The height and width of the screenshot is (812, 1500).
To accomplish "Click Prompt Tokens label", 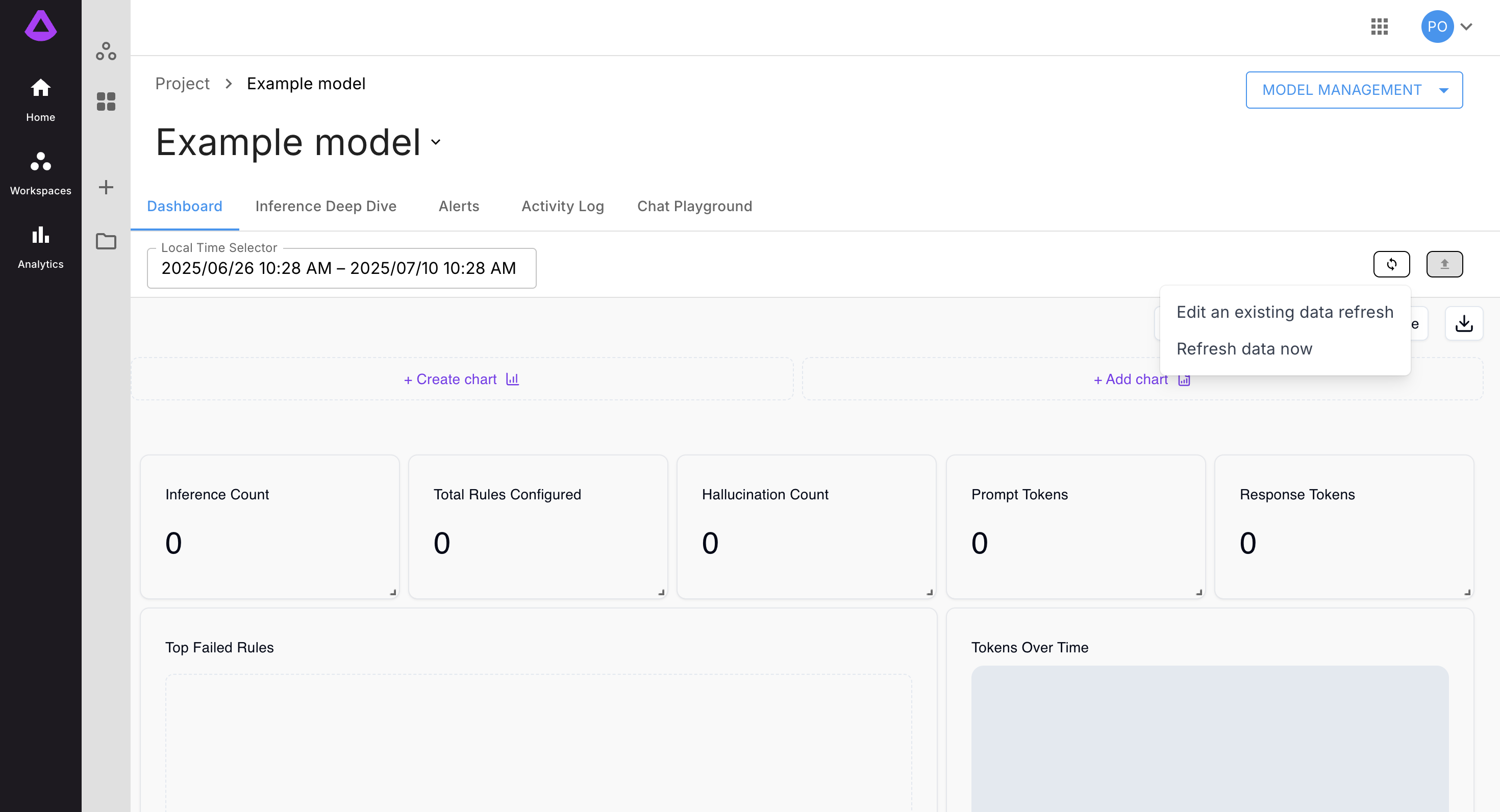I will pyautogui.click(x=1019, y=495).
